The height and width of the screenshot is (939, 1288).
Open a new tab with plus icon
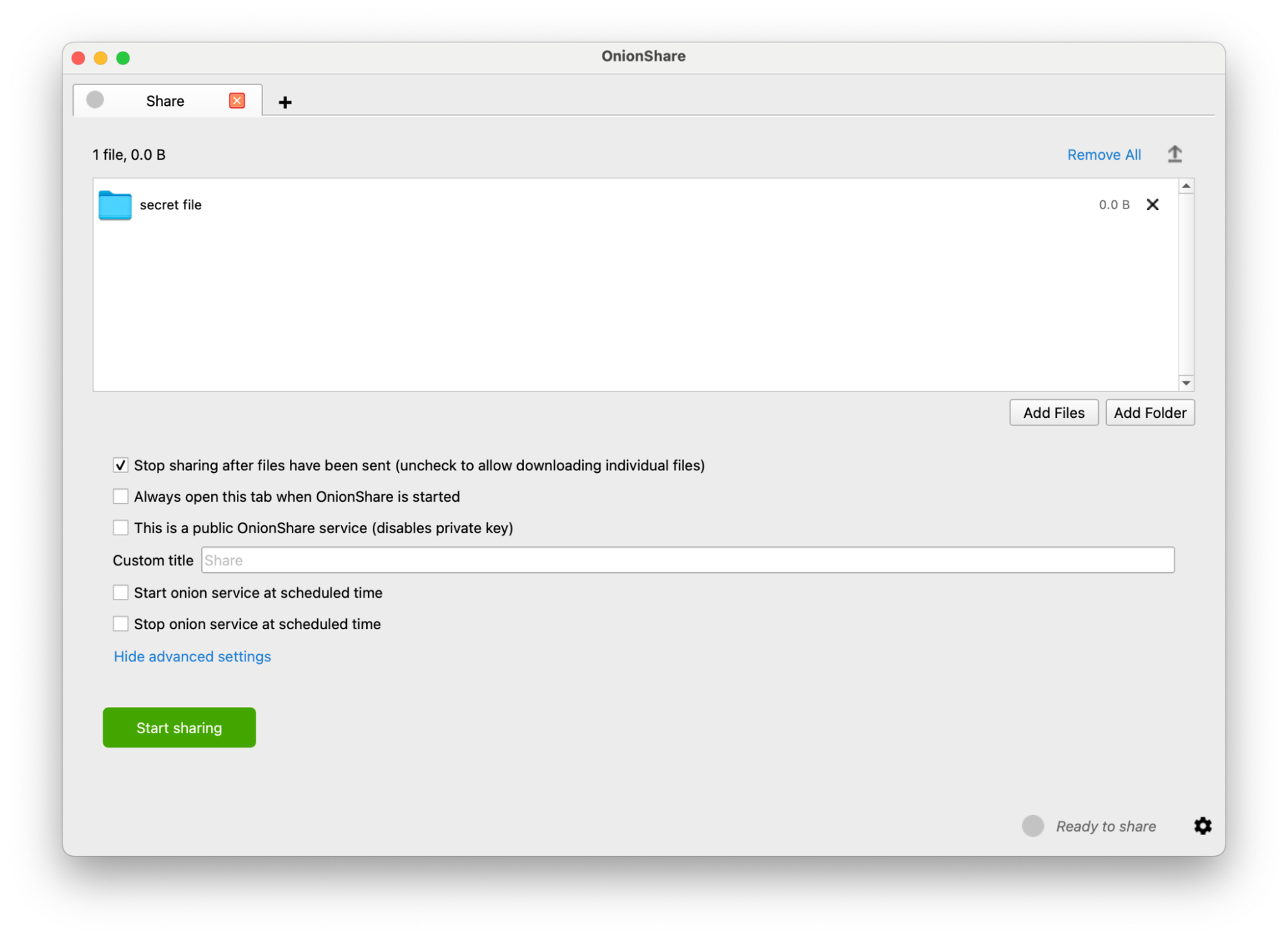tap(285, 102)
